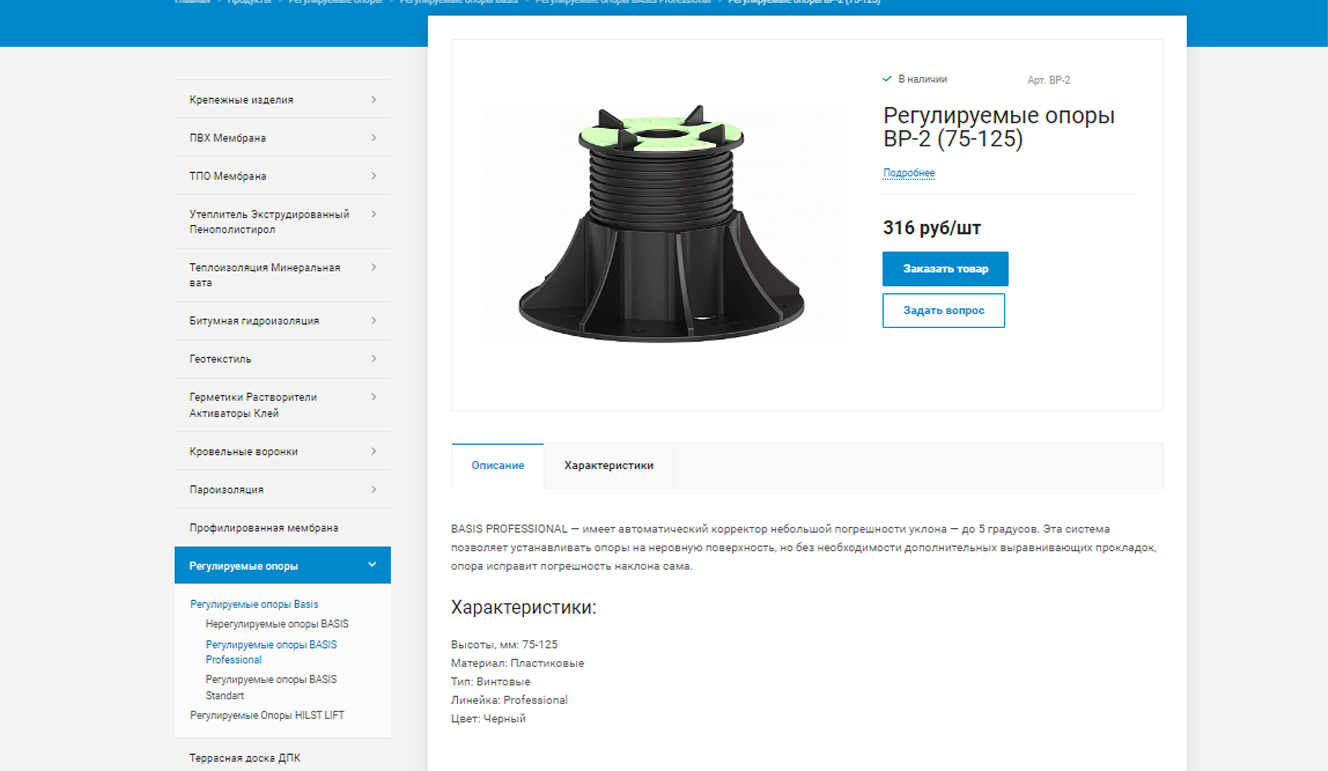Expand Теплоизоляция Минеральная вата chevron
The width and height of the screenshot is (1328, 771).
373,267
